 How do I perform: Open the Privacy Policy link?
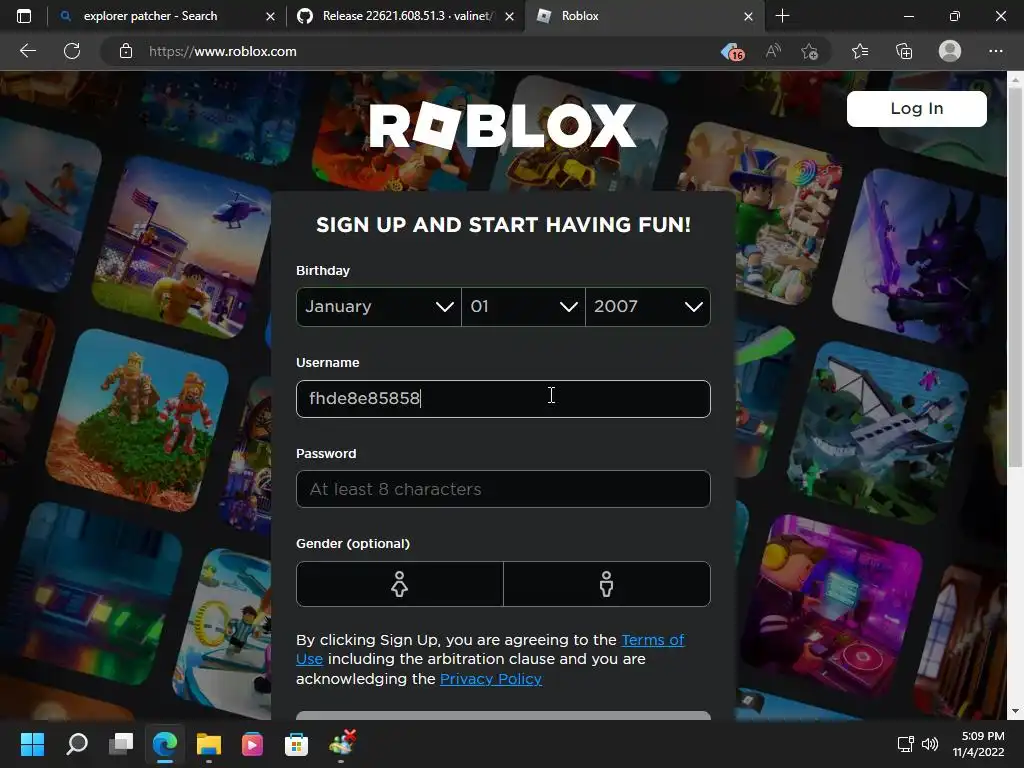pyautogui.click(x=490, y=679)
